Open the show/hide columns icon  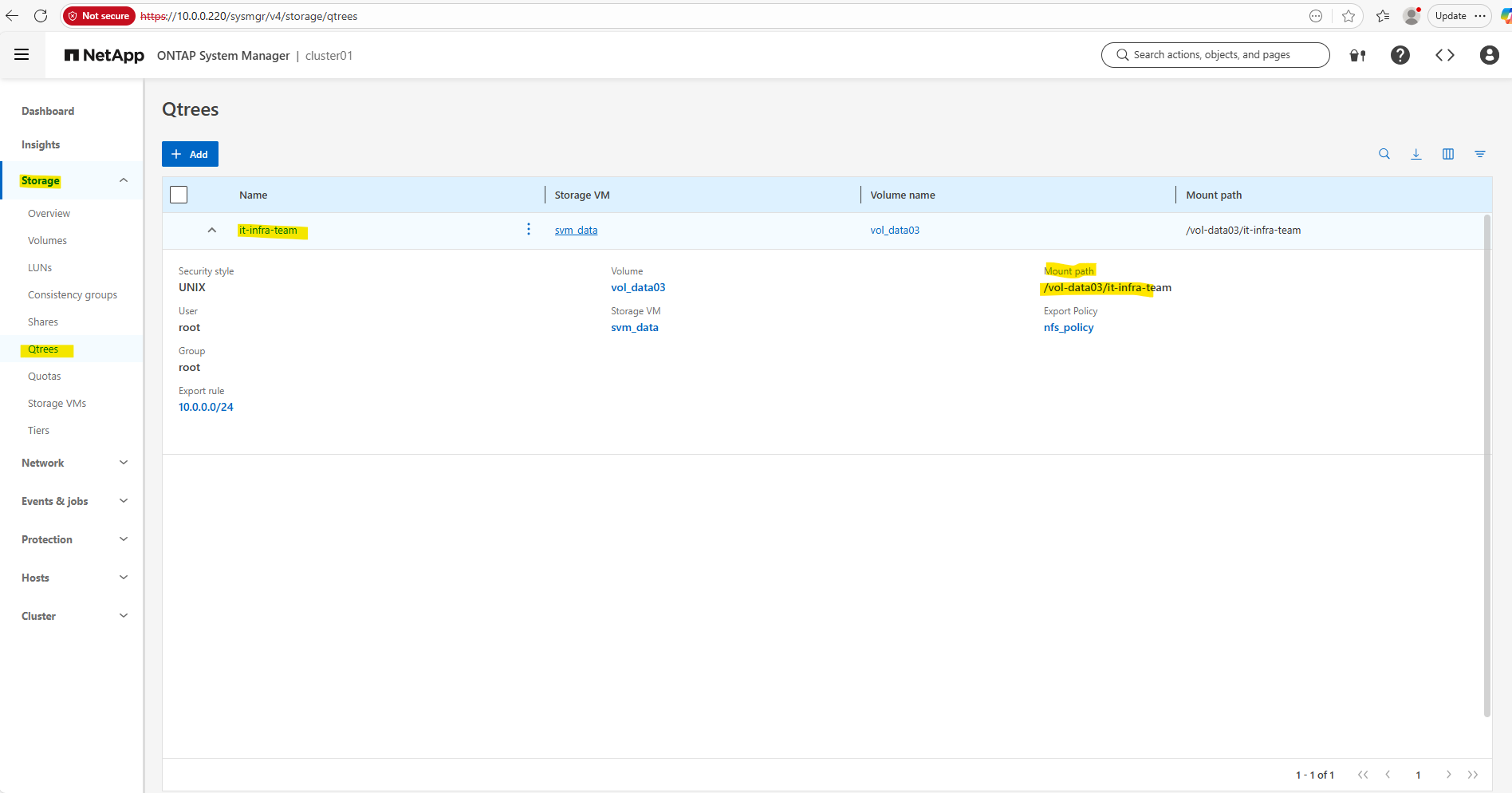[1448, 154]
